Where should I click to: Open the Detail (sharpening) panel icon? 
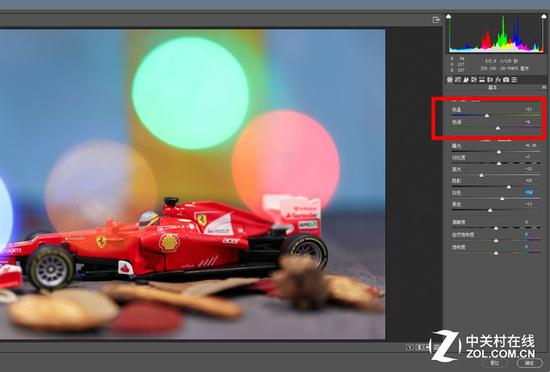465,80
